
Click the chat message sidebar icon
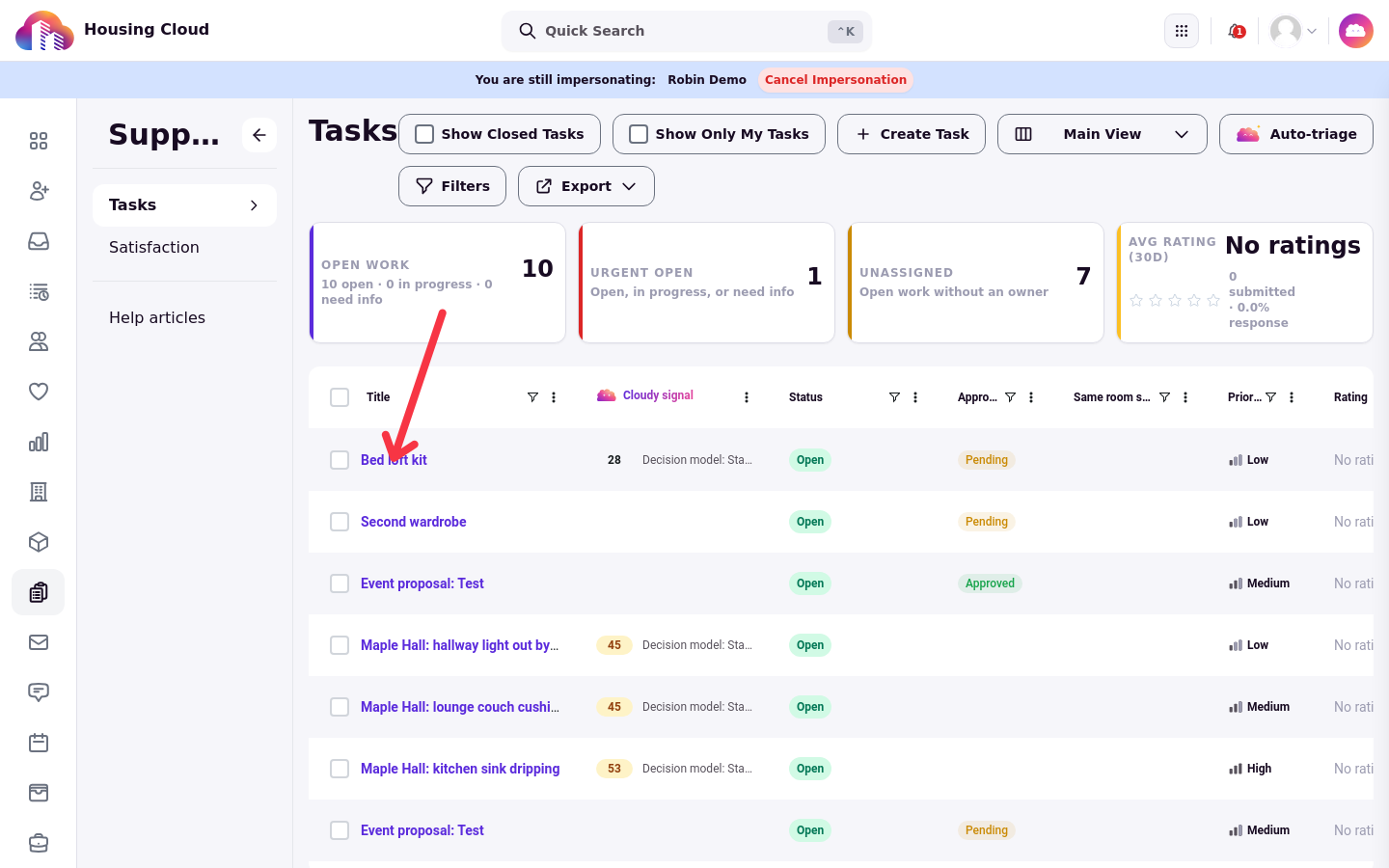(x=39, y=692)
